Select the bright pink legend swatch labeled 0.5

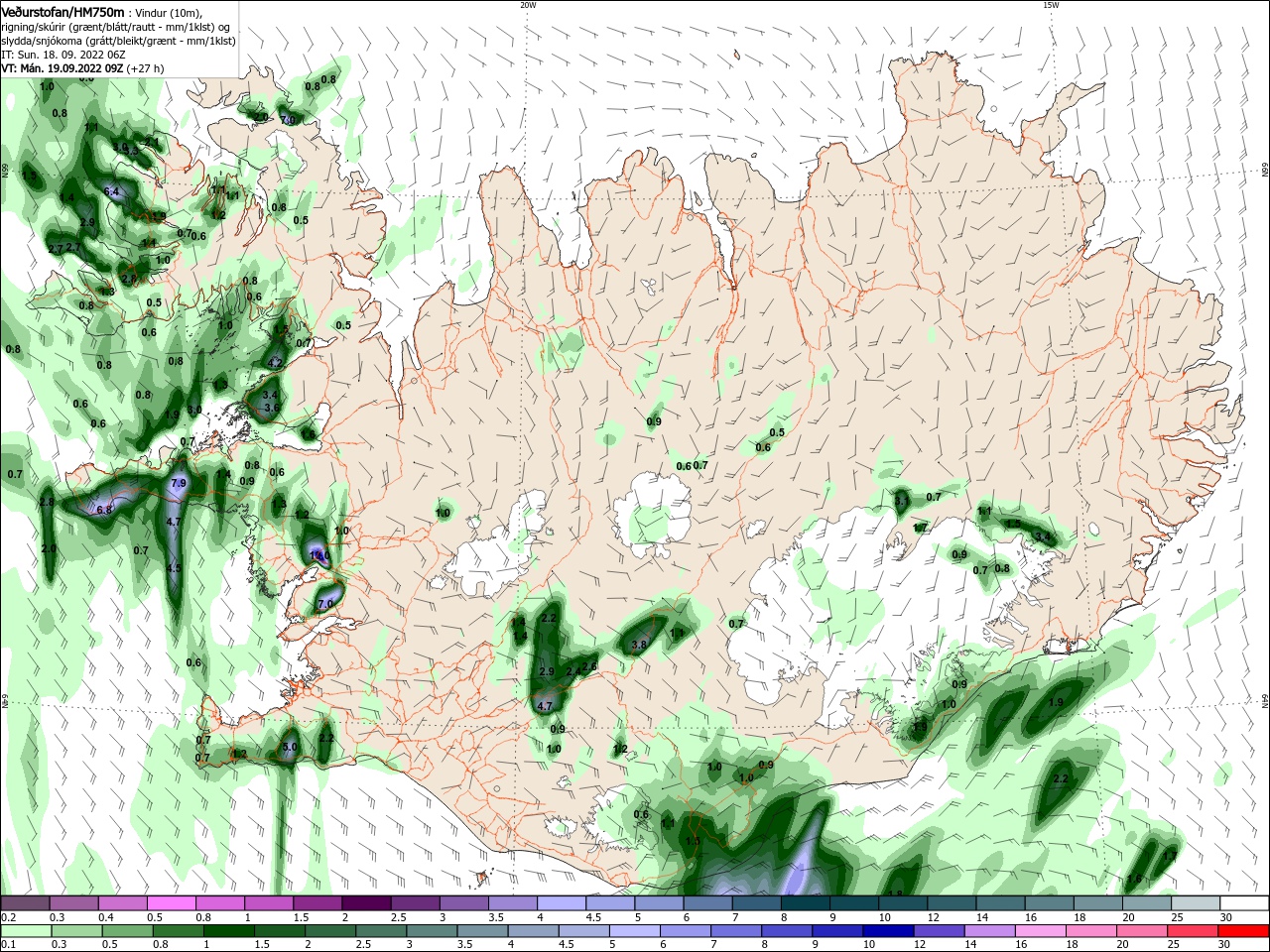pyautogui.click(x=171, y=903)
